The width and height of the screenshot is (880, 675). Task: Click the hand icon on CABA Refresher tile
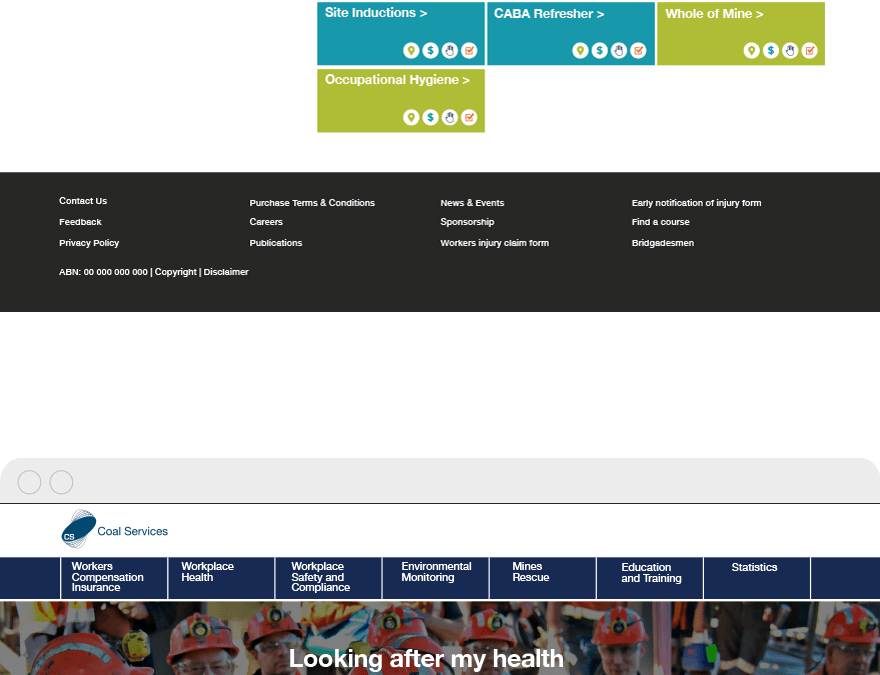pos(619,50)
